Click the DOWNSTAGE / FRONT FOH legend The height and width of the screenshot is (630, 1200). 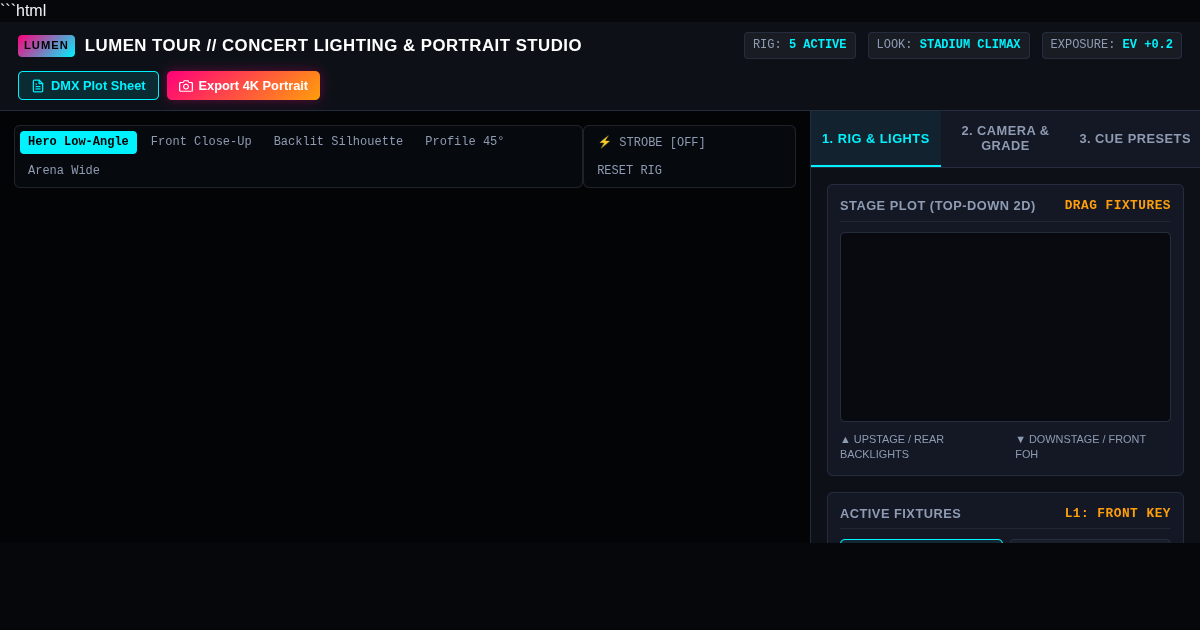point(1081,447)
